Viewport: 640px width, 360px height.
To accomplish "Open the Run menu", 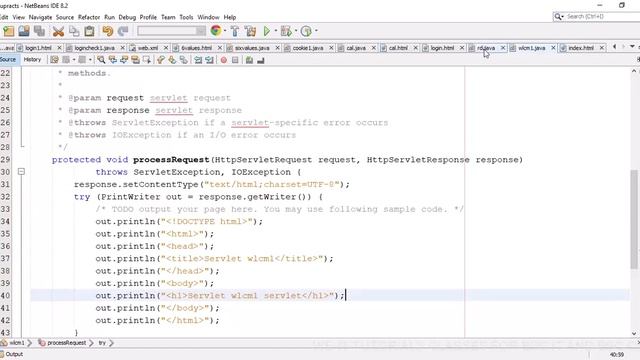I will (109, 17).
